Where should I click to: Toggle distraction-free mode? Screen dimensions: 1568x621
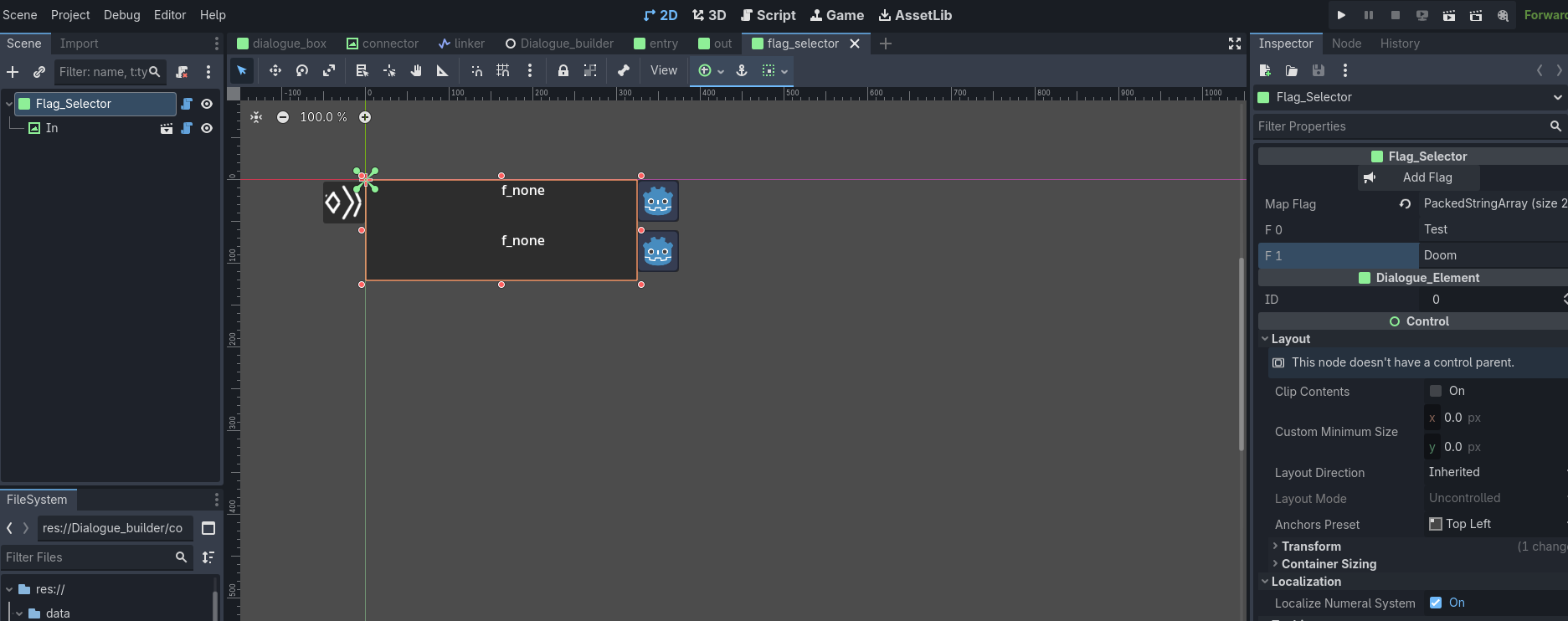(1235, 44)
